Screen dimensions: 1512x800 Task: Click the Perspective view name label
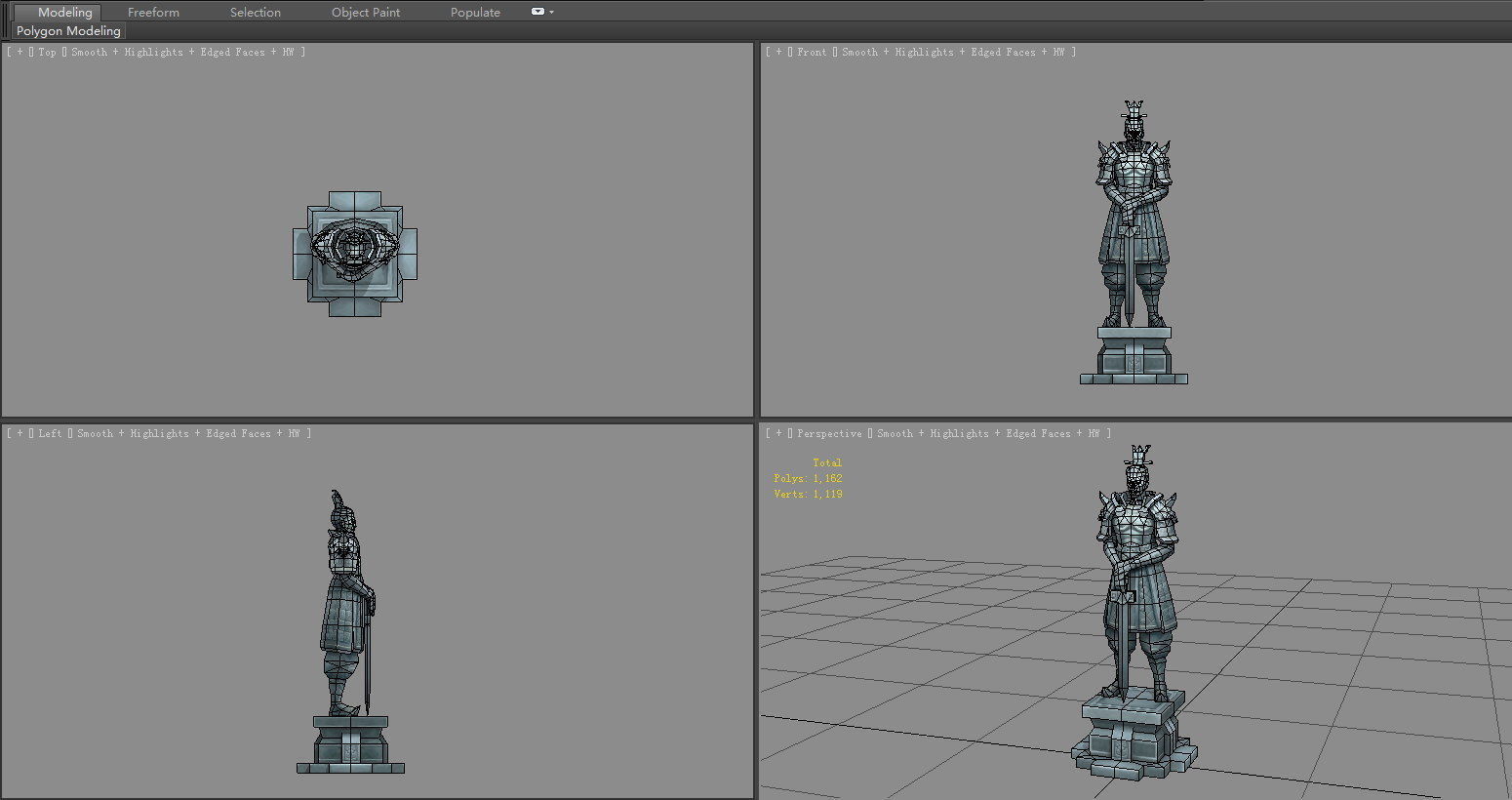[x=829, y=433]
